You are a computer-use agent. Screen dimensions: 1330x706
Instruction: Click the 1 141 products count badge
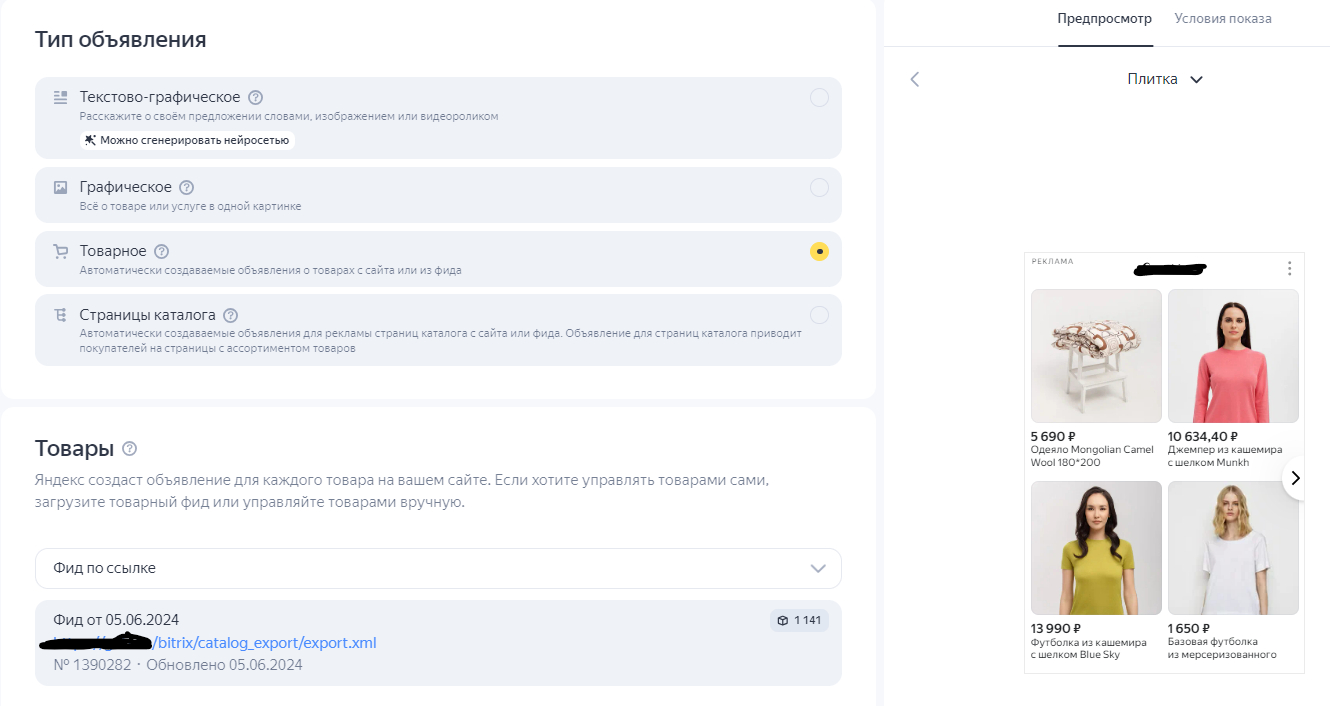coord(798,620)
